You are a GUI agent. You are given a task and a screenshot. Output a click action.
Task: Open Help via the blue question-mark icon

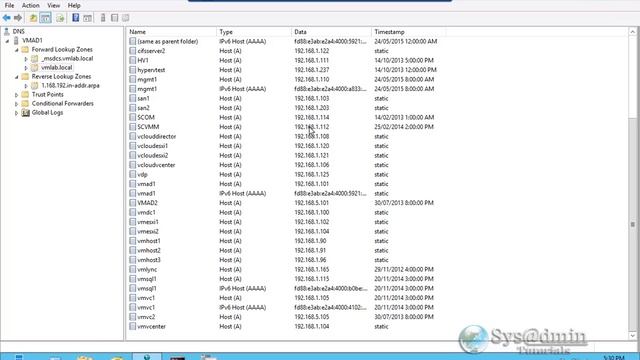click(x=76, y=18)
